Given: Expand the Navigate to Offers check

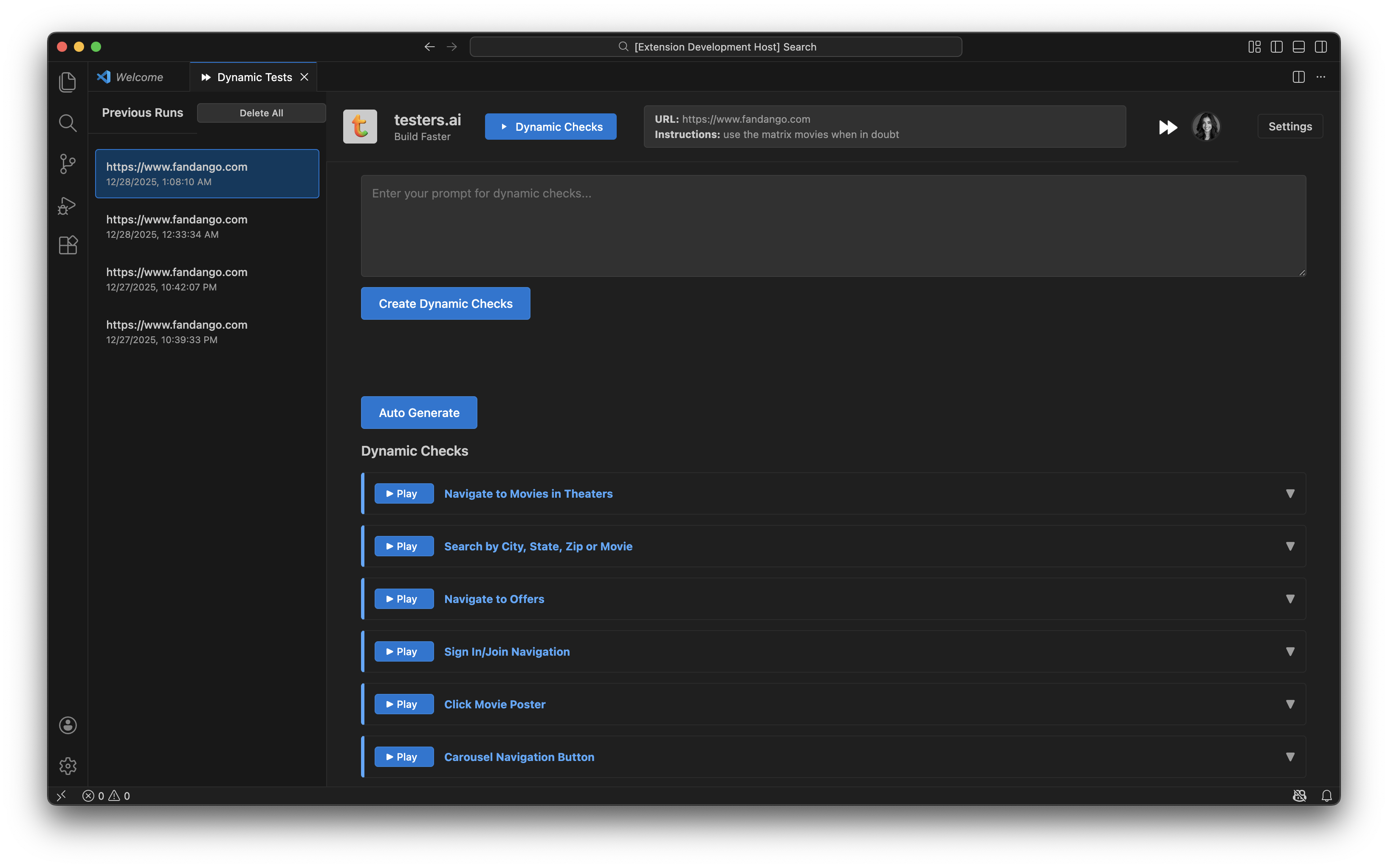Looking at the screenshot, I should (1290, 599).
